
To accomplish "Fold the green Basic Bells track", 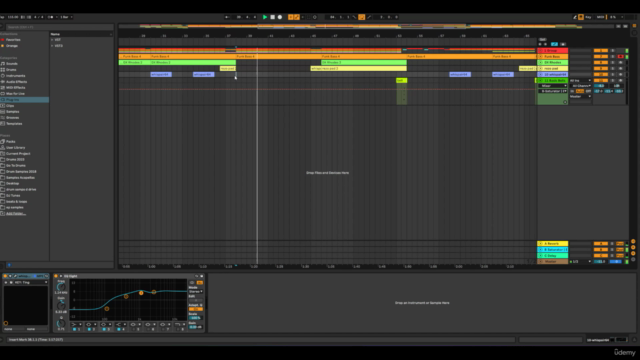I will (540, 80).
